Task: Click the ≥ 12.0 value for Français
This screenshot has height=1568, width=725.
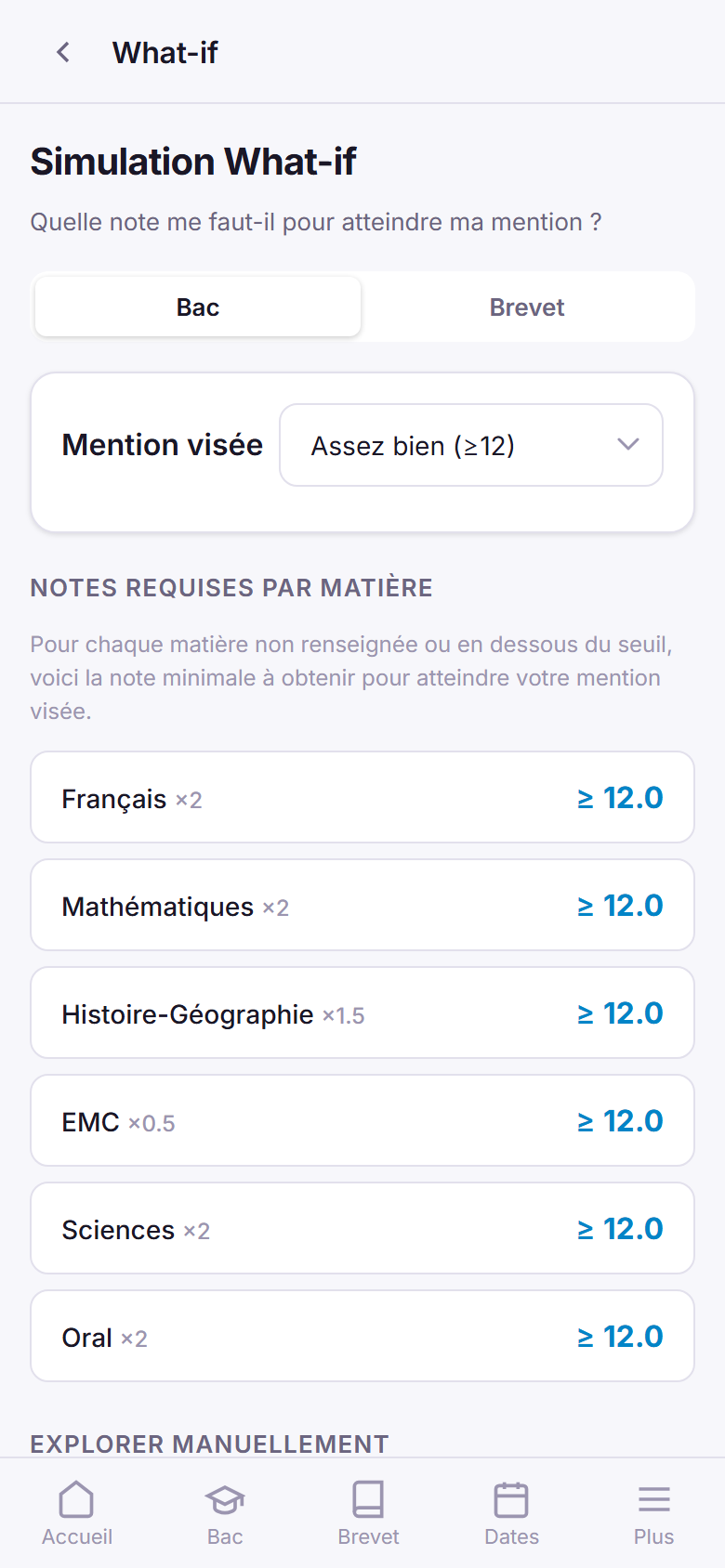Action: (x=620, y=798)
